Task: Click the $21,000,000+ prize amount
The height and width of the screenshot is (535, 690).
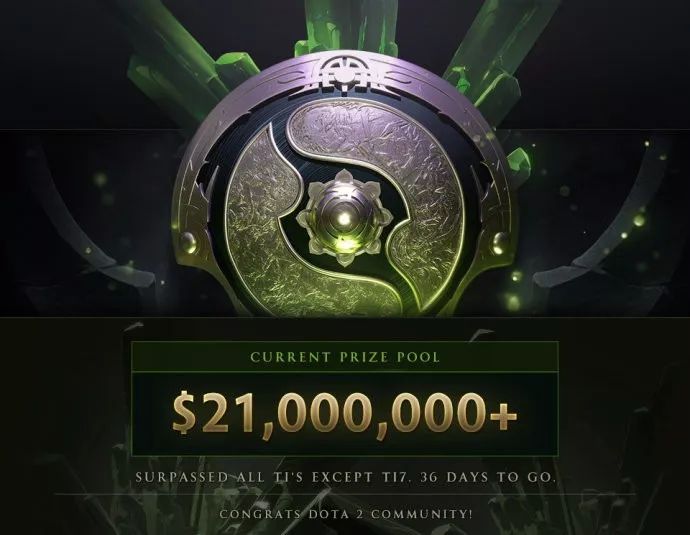Action: (345, 413)
